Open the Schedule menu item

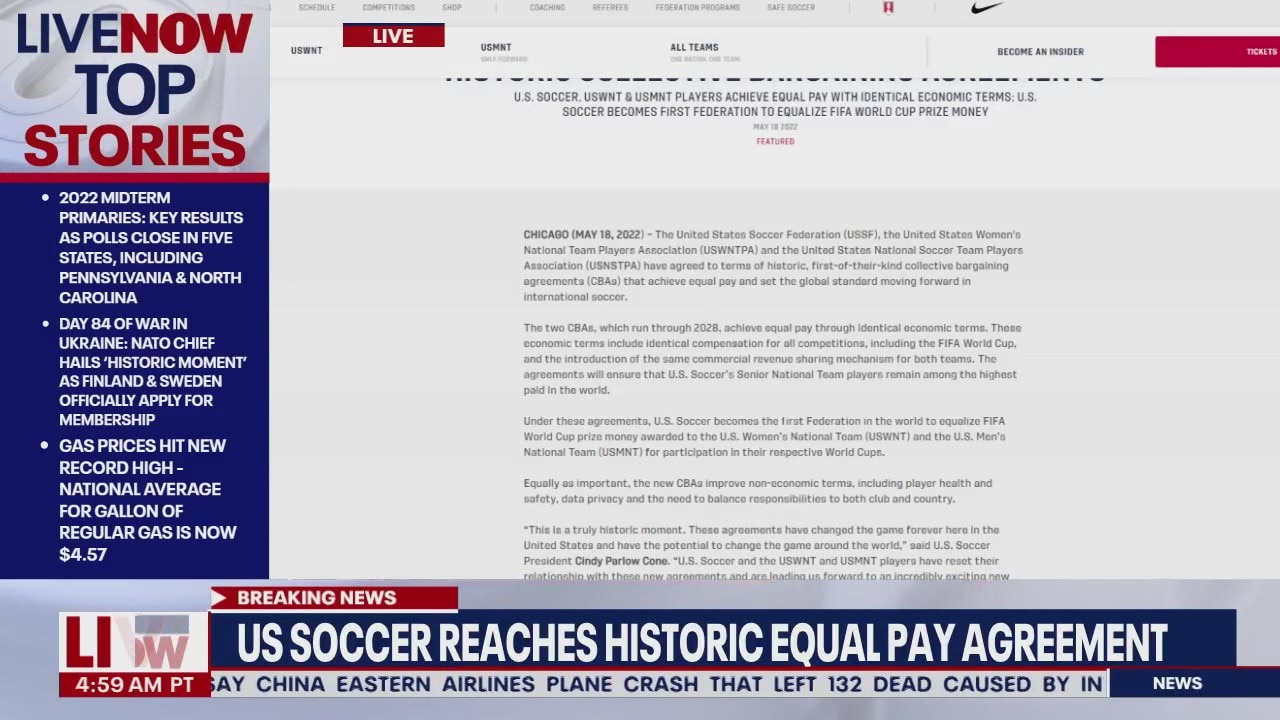[317, 8]
